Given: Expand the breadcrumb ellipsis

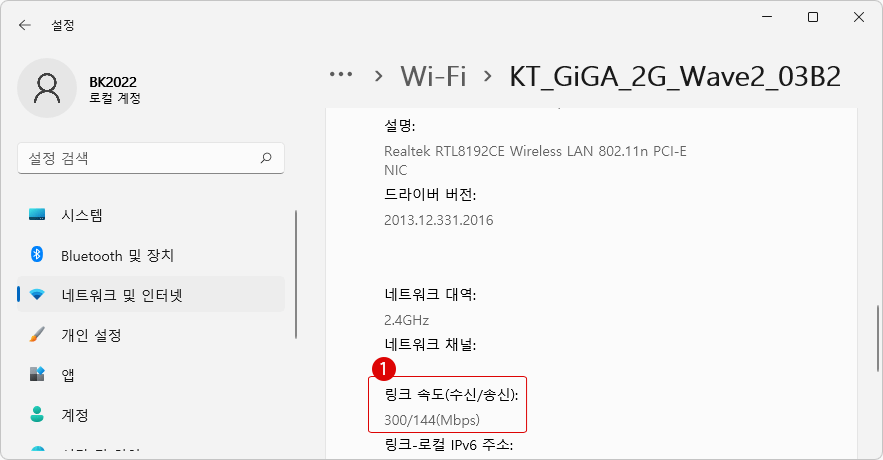Looking at the screenshot, I should pyautogui.click(x=341, y=75).
